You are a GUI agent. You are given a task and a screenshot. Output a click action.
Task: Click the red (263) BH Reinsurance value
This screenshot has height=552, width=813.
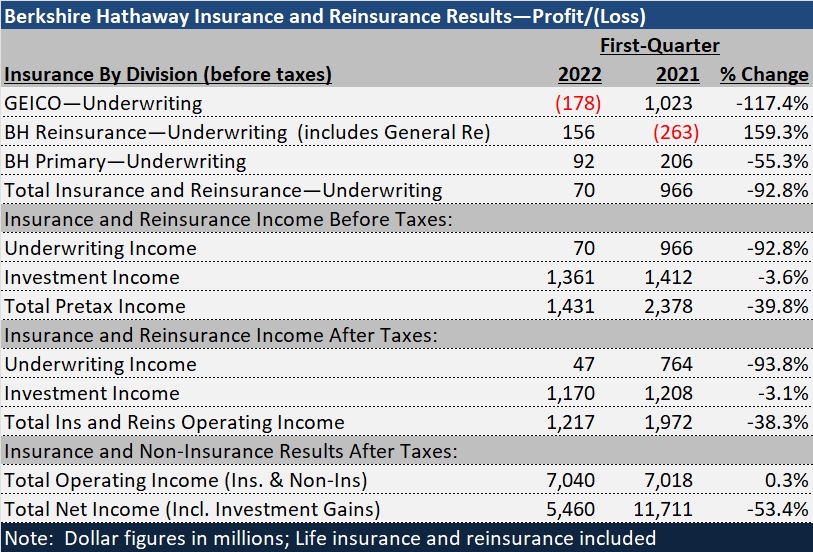677,132
